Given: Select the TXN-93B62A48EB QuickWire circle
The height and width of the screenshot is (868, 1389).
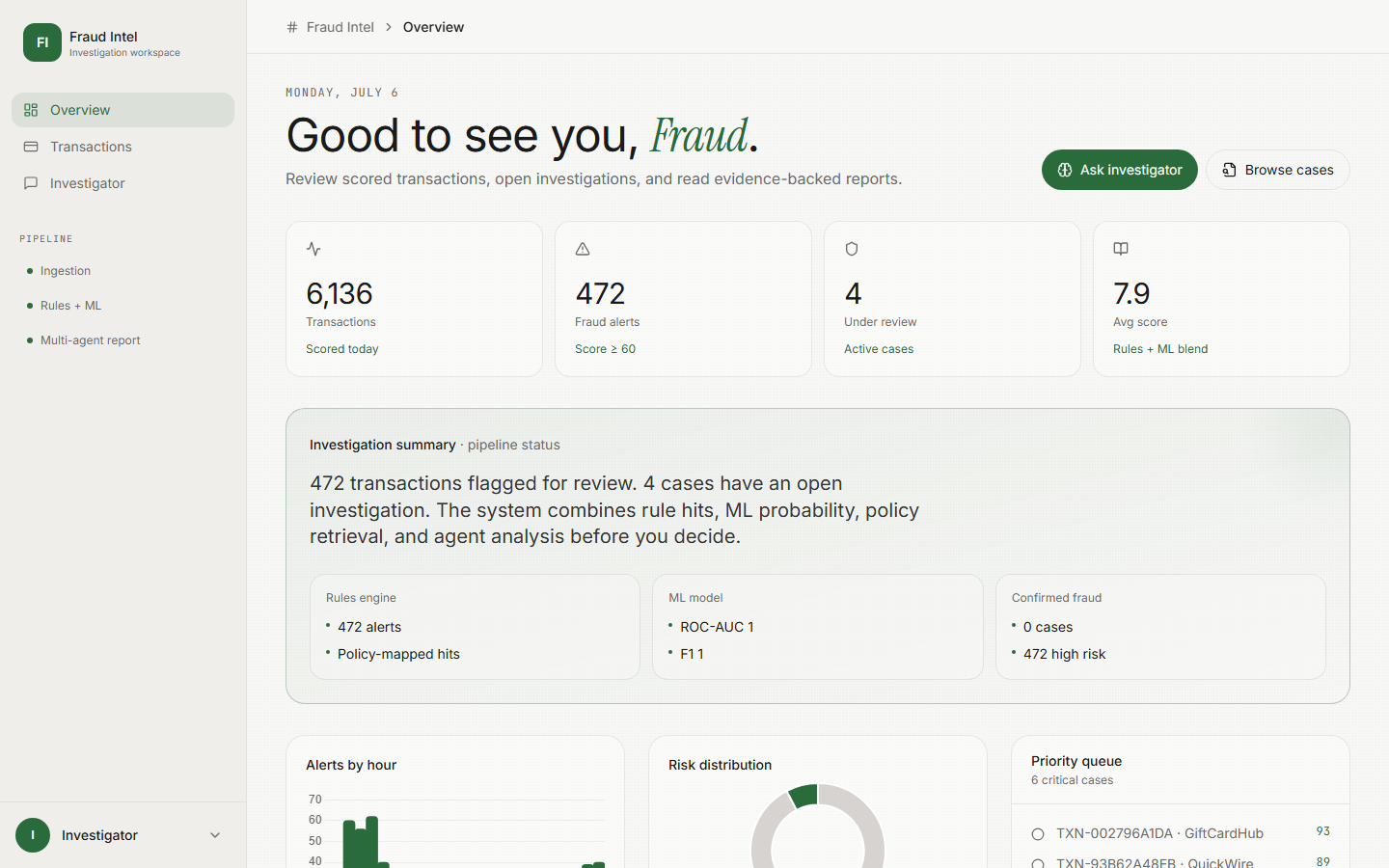Looking at the screenshot, I should tap(1038, 863).
